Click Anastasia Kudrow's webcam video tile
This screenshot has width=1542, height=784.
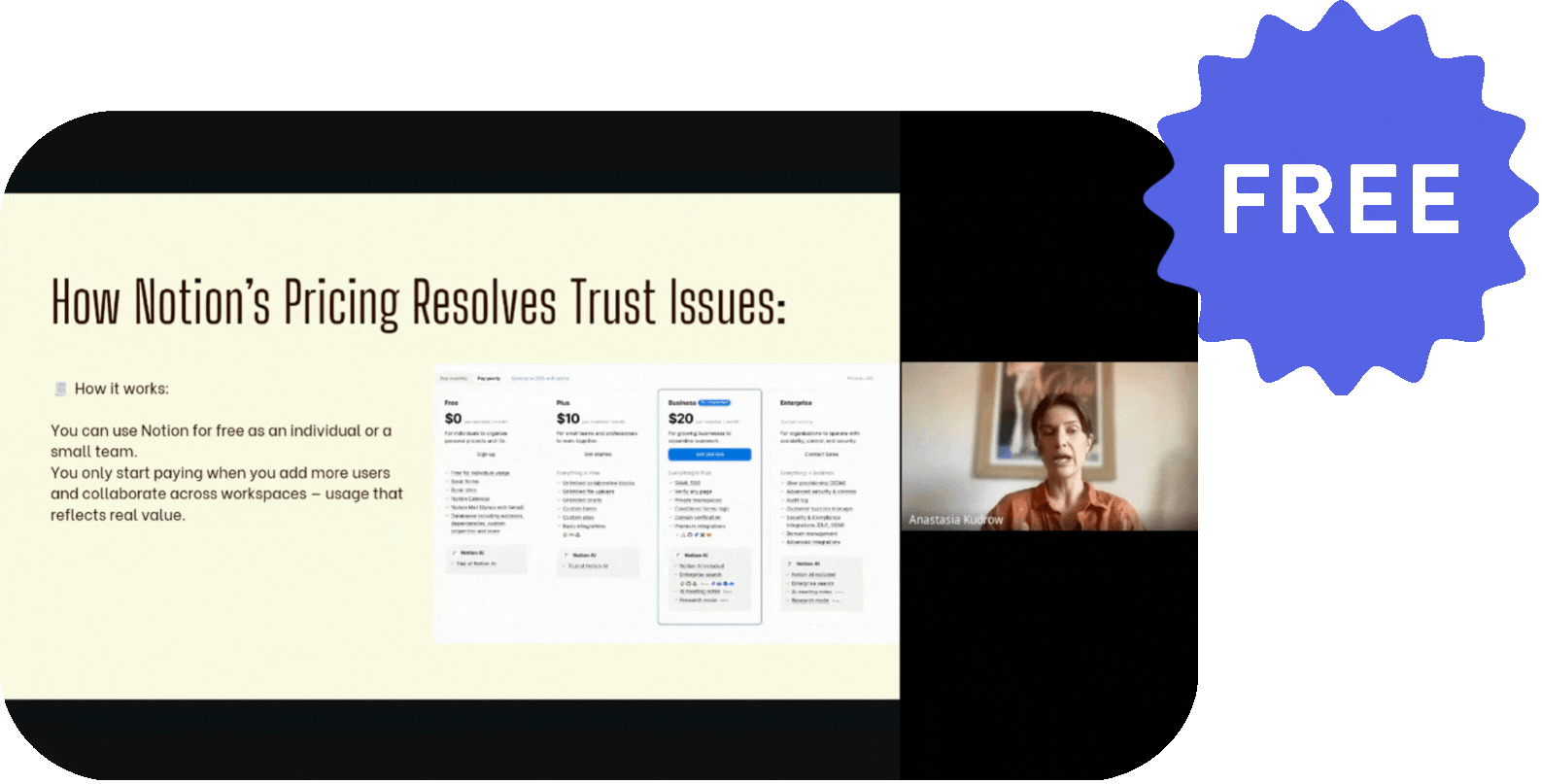pos(1049,447)
